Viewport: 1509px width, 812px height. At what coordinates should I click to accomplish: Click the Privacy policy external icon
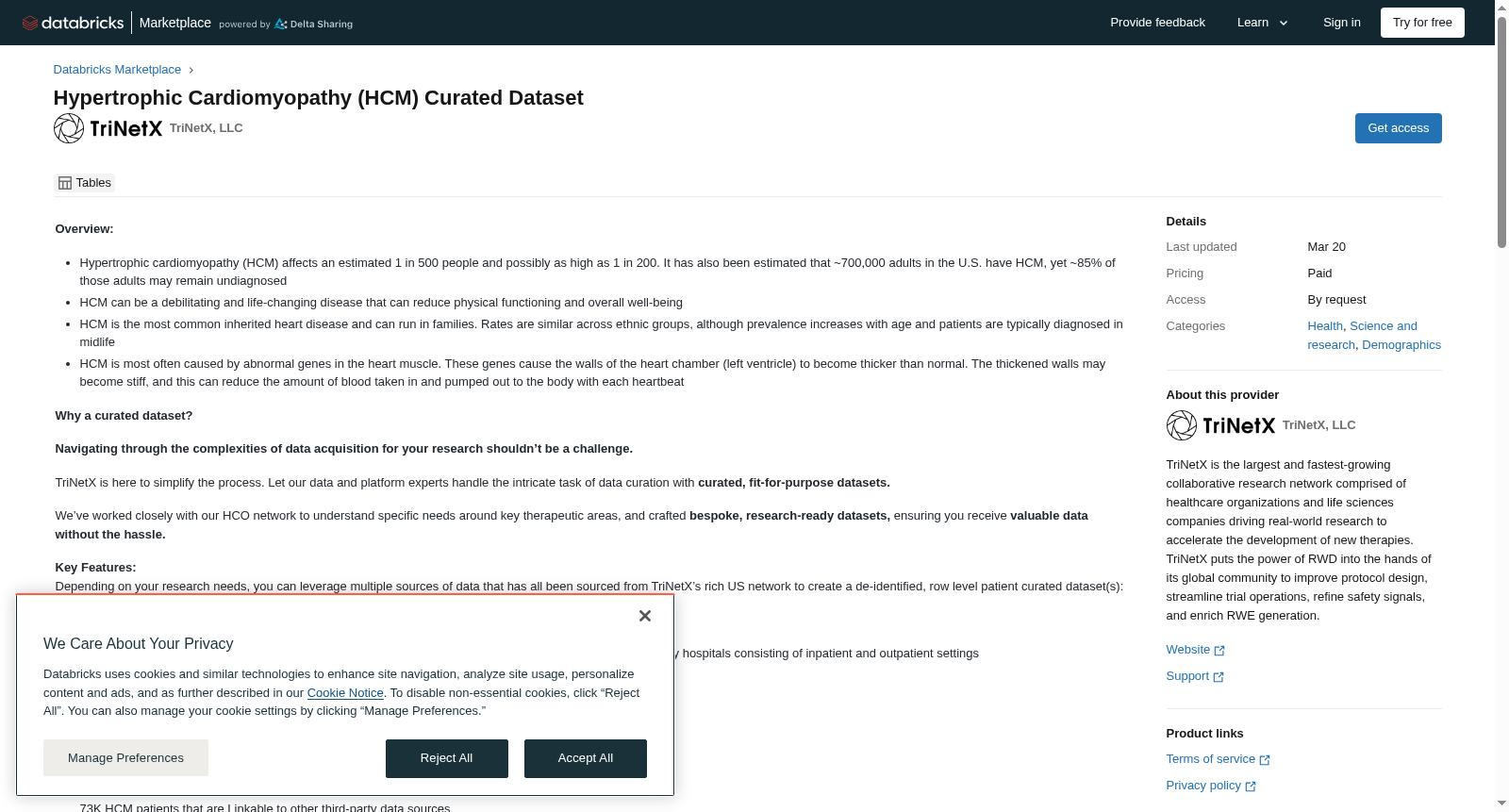click(x=1251, y=787)
